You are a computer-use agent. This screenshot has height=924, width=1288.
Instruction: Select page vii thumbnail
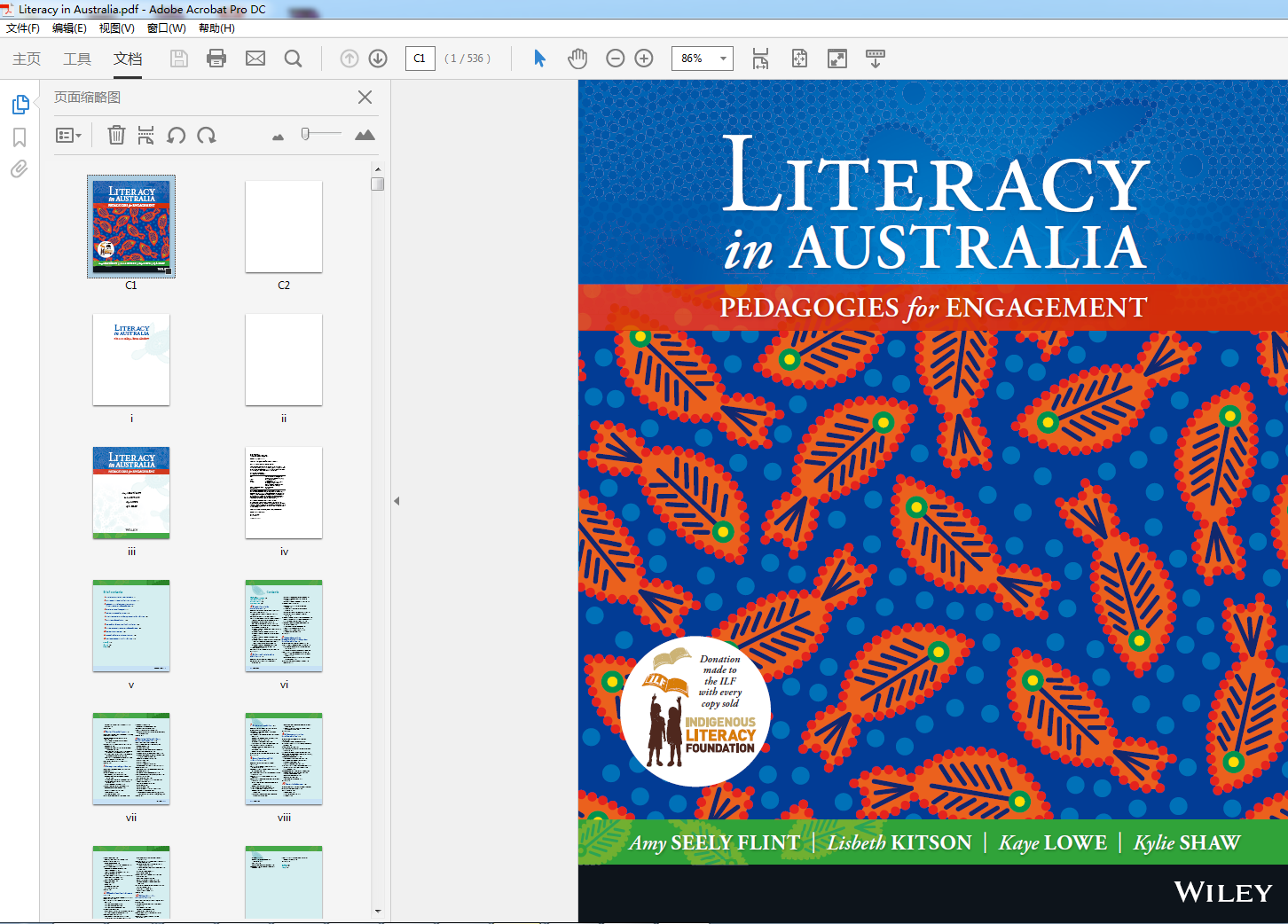[131, 759]
